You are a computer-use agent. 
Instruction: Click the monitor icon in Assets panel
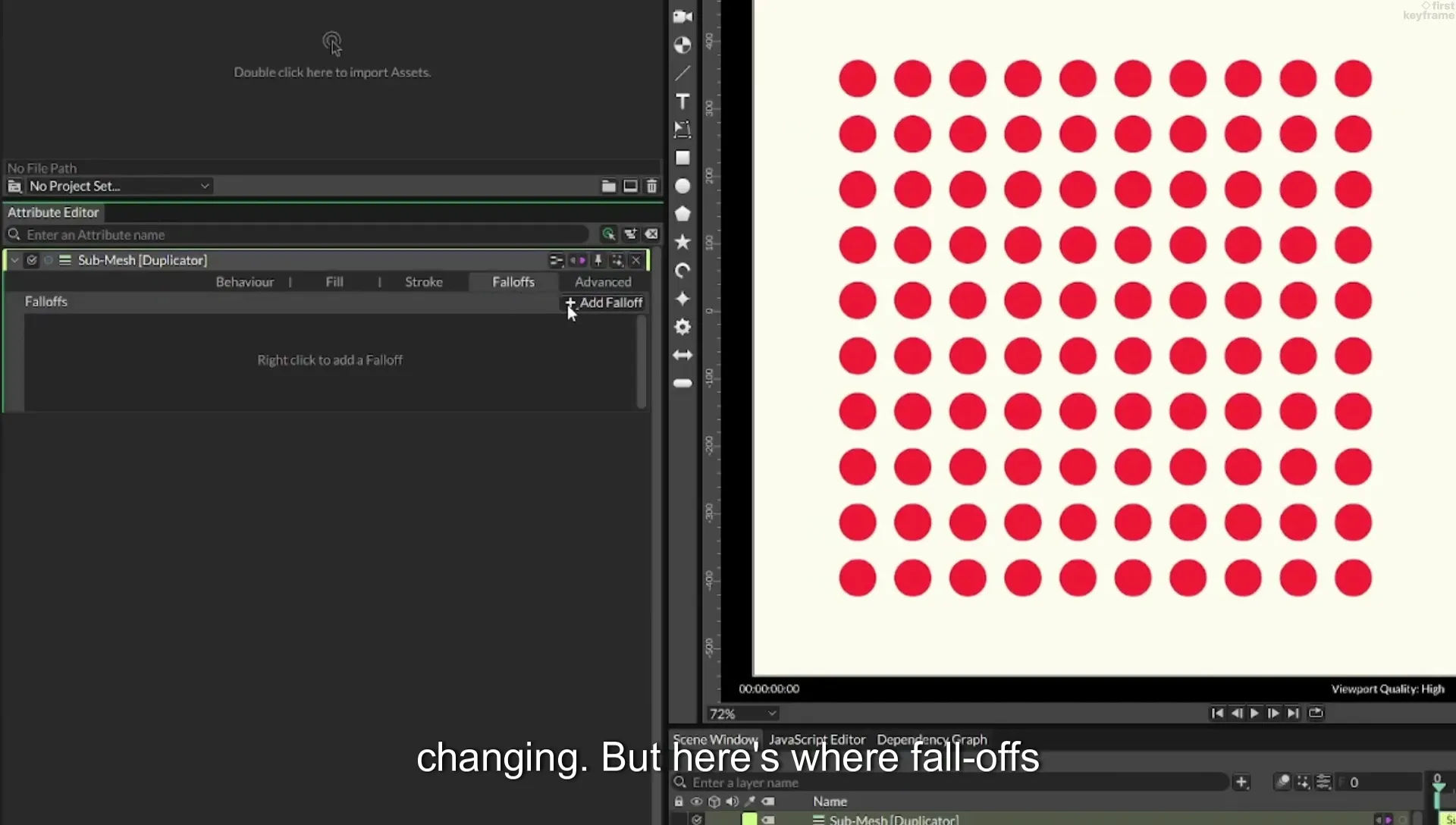tap(630, 186)
